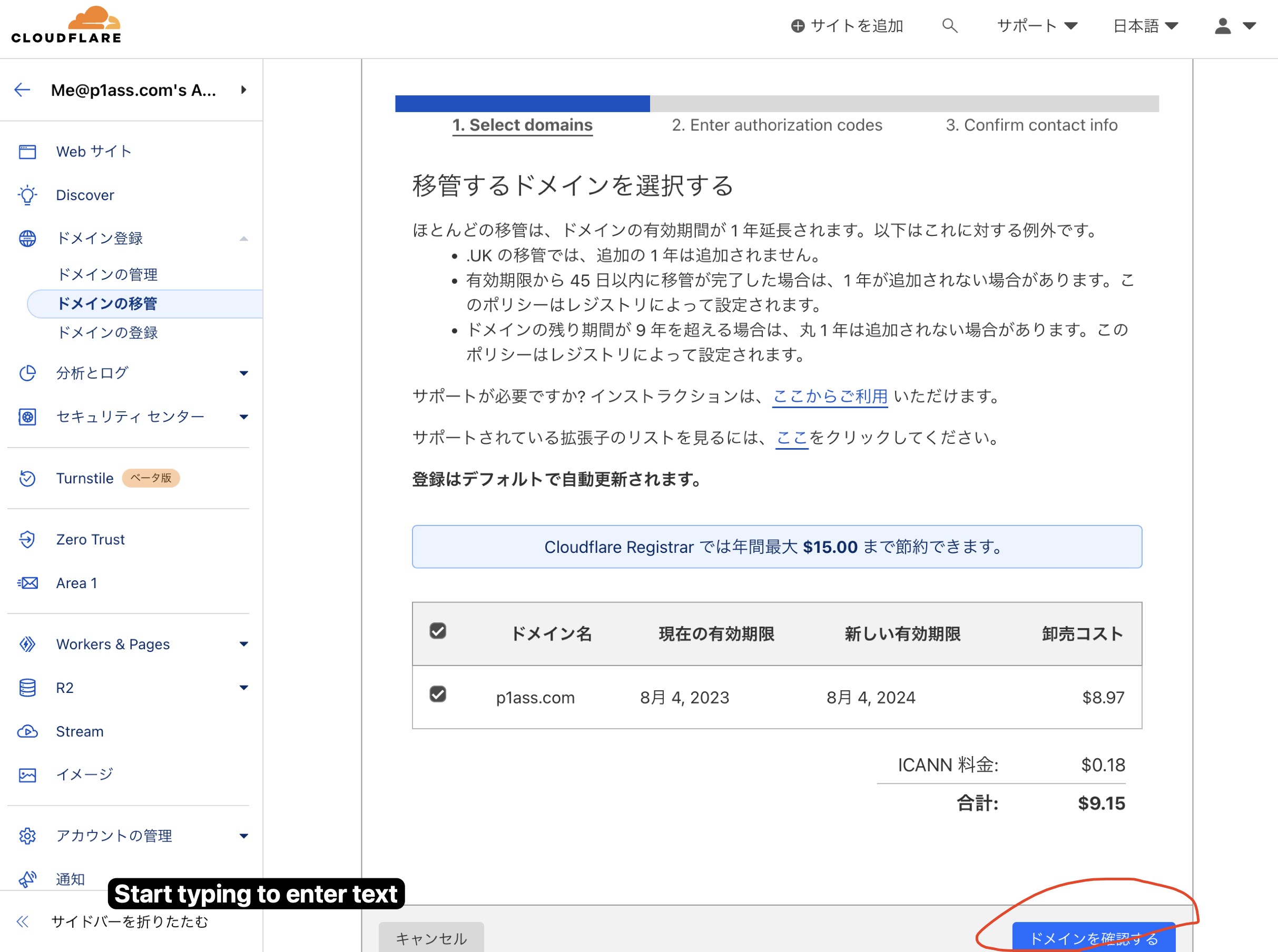The image size is (1278, 952).
Task: Click the search magnifier icon in header
Action: point(949,26)
